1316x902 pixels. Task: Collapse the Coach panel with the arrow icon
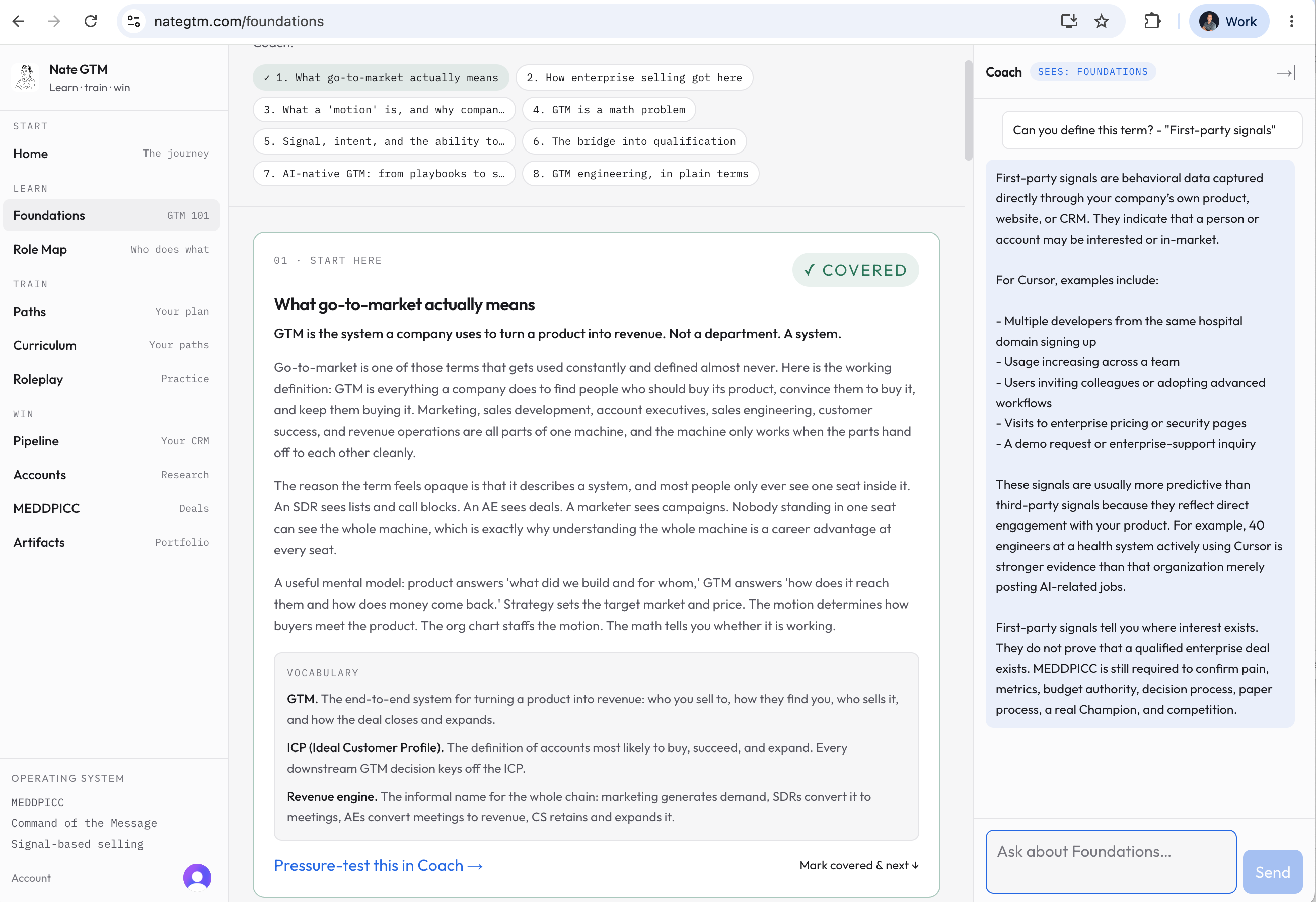point(1286,72)
